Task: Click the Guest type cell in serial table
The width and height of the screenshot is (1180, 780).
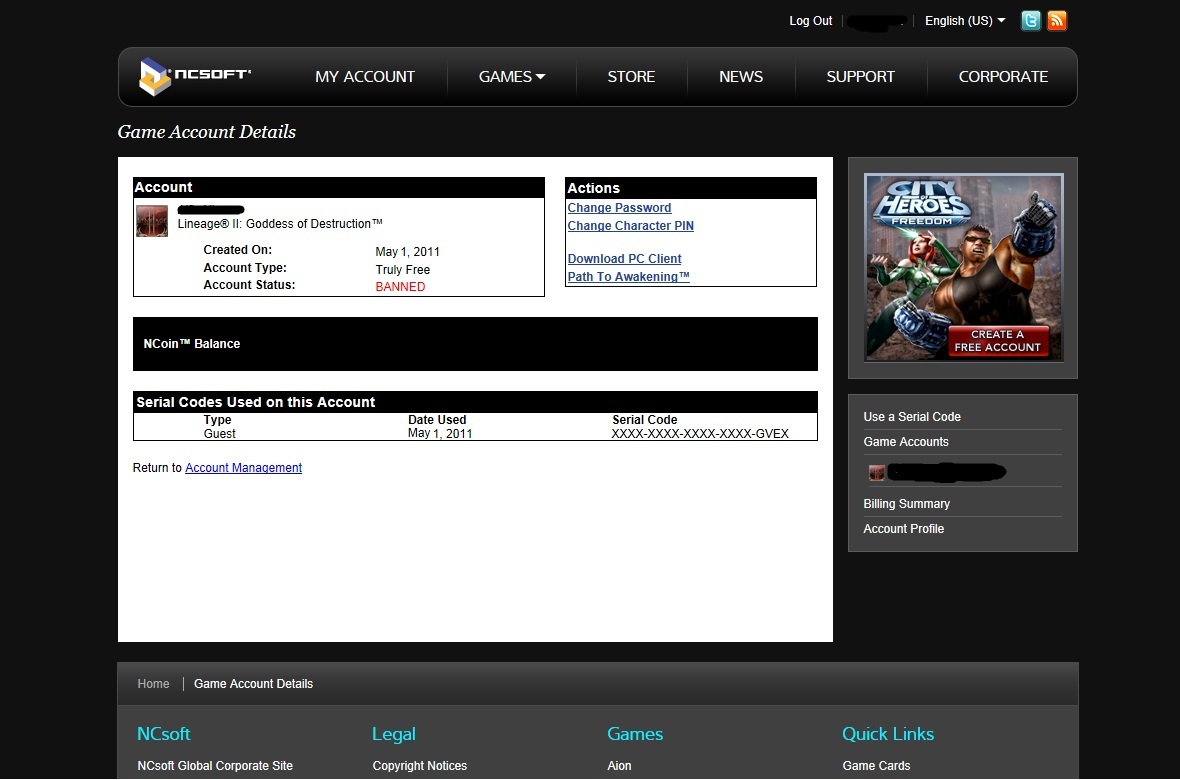Action: point(220,434)
